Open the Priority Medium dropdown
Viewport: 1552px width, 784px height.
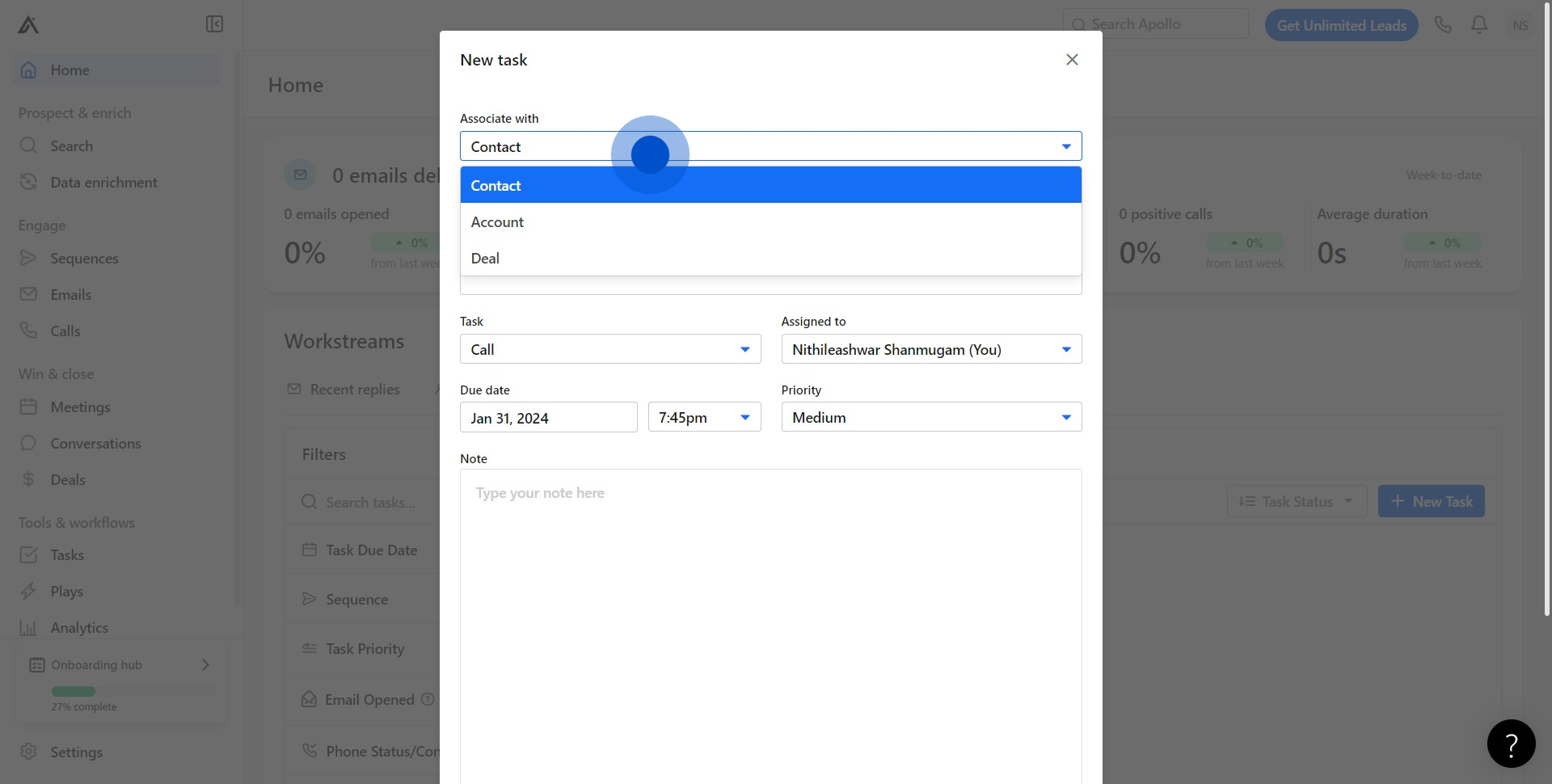[x=931, y=417]
